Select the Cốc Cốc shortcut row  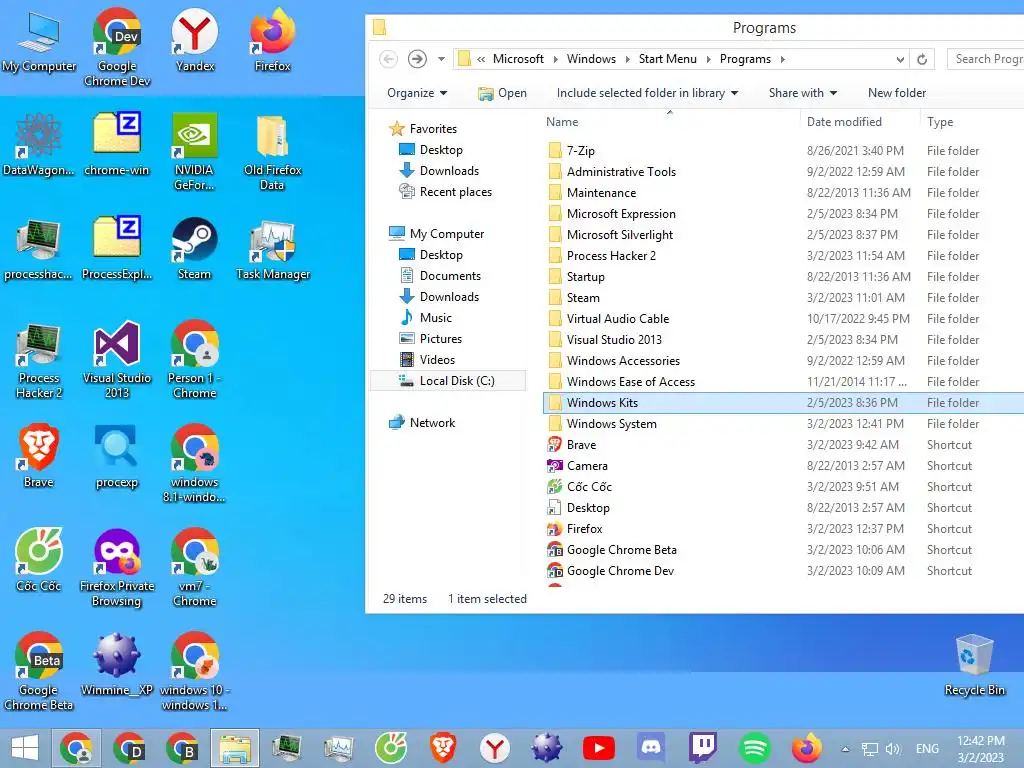(783, 487)
